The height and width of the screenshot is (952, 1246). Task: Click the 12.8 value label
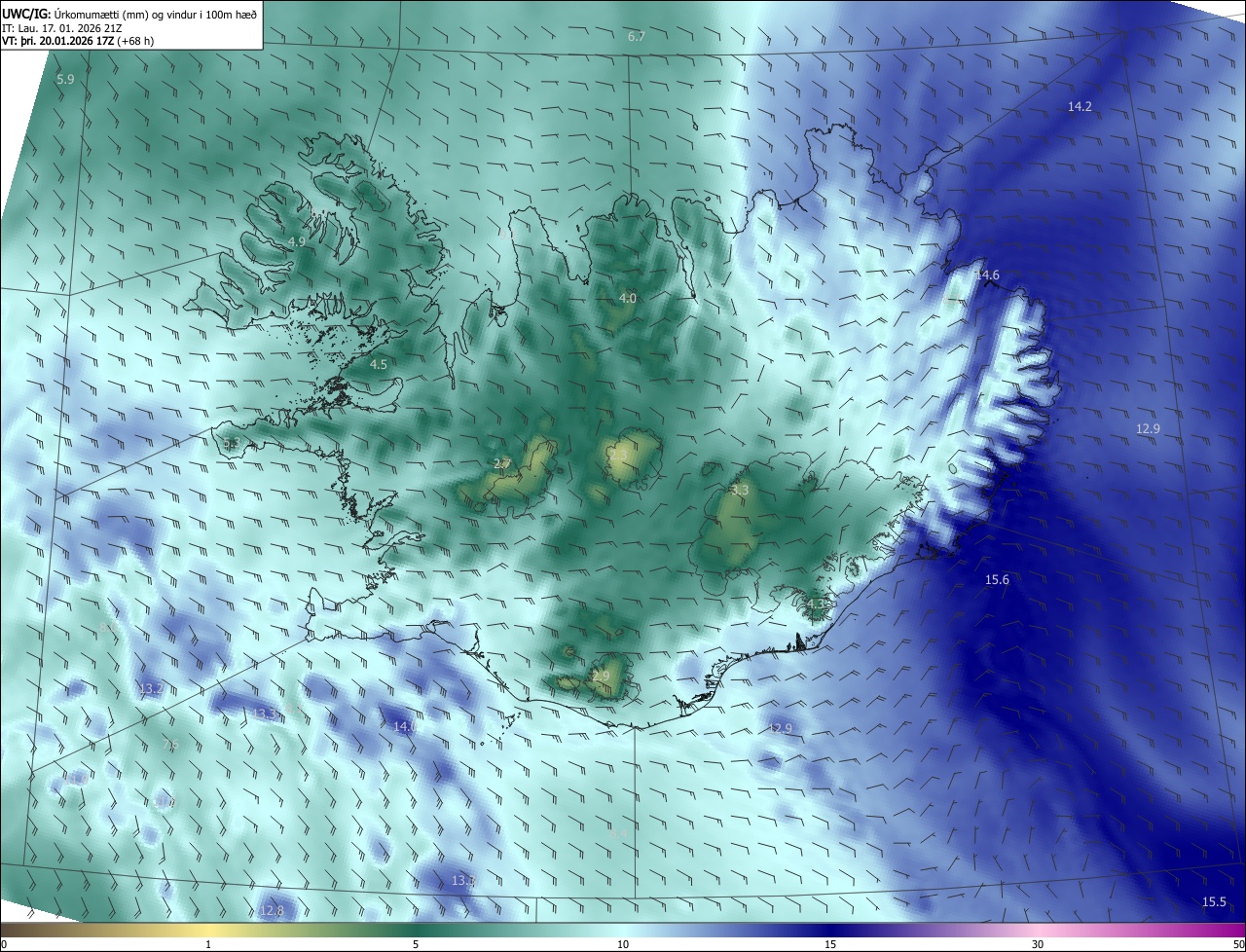click(272, 911)
